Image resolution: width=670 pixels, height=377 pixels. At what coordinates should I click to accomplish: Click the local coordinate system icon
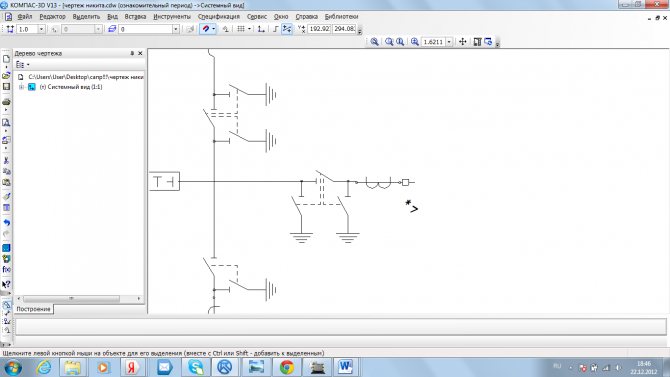tap(261, 29)
